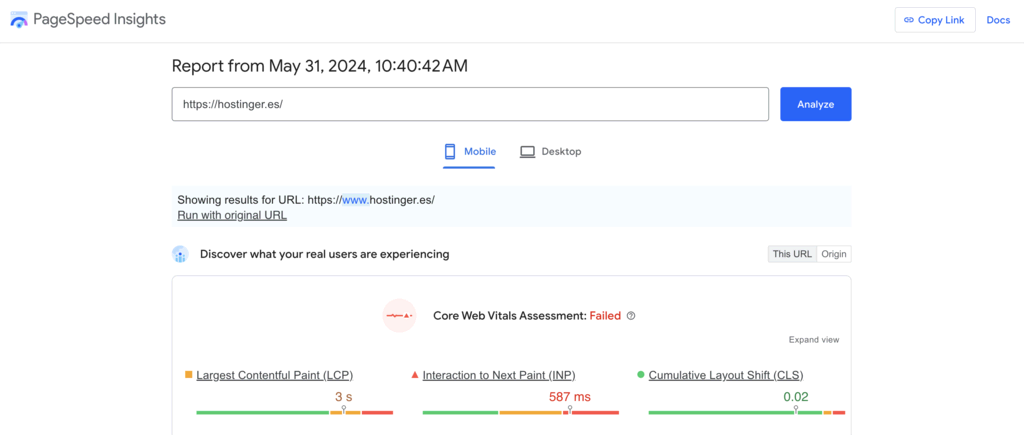Screen dimensions: 1024x435
Task: Switch to the Desktop tab
Action: pyautogui.click(x=550, y=152)
